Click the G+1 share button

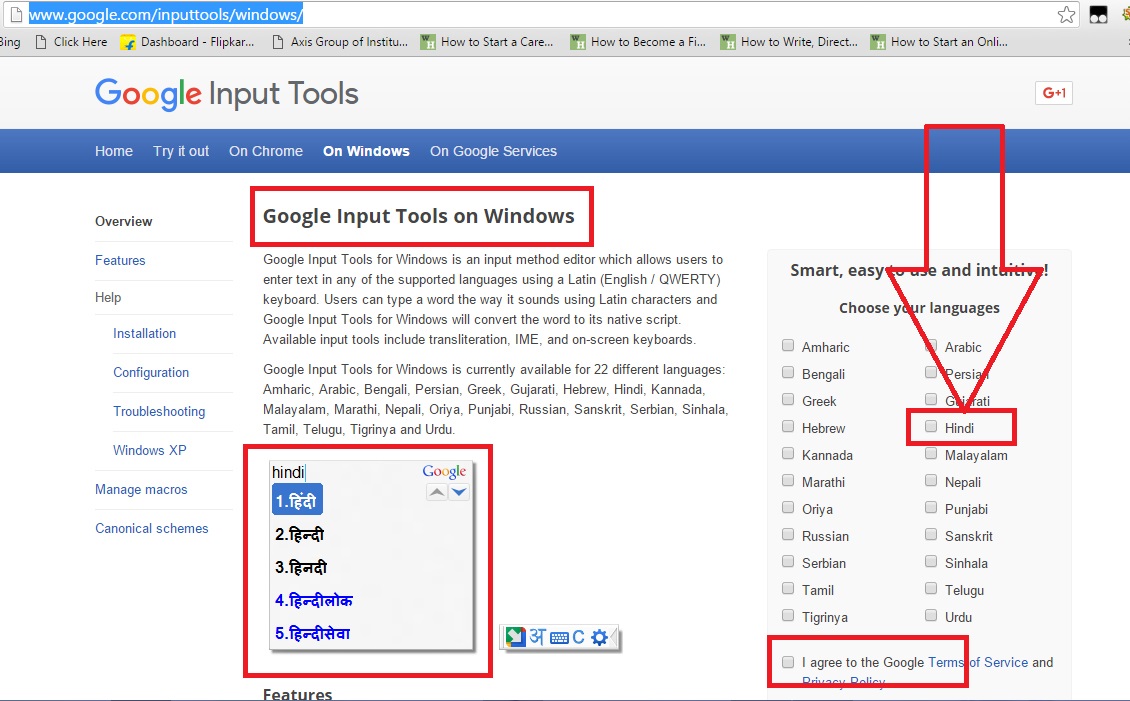(1054, 93)
